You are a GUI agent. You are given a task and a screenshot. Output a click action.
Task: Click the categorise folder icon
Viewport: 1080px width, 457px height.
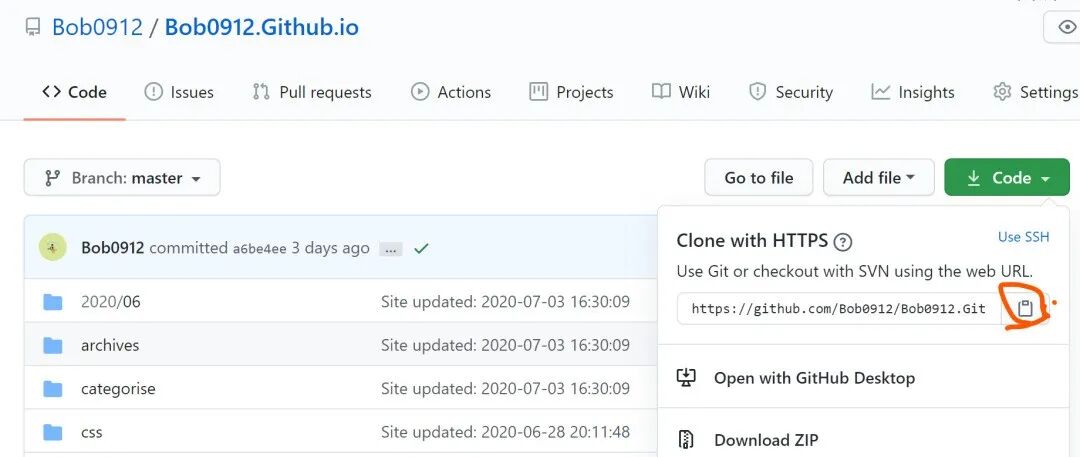[52, 389]
